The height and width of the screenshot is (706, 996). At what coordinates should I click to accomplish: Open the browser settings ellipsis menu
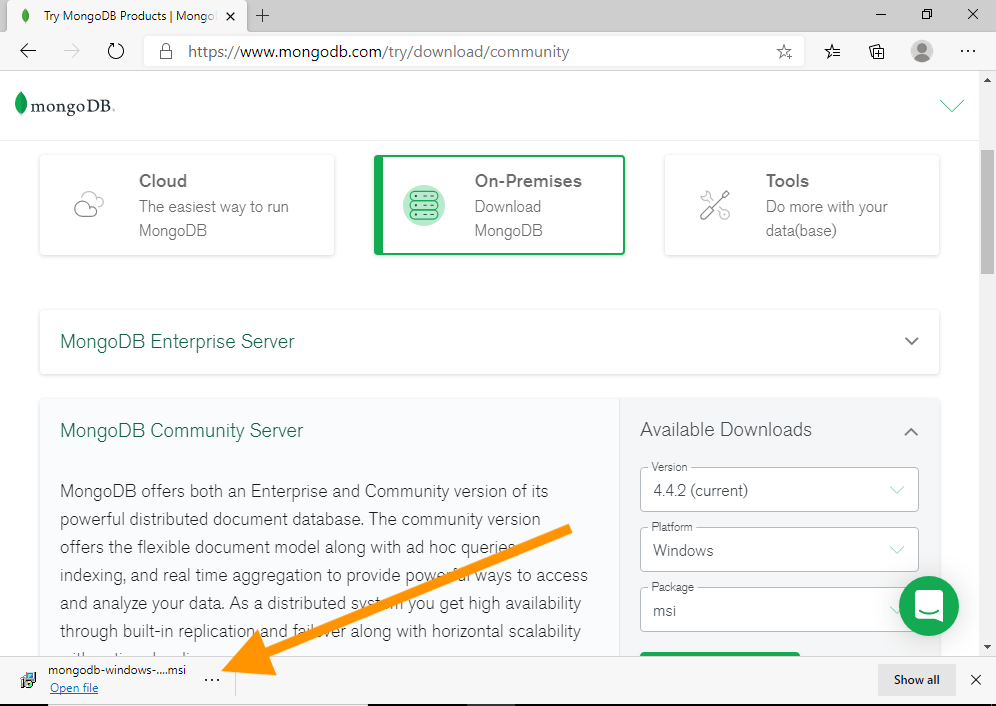pyautogui.click(x=968, y=51)
